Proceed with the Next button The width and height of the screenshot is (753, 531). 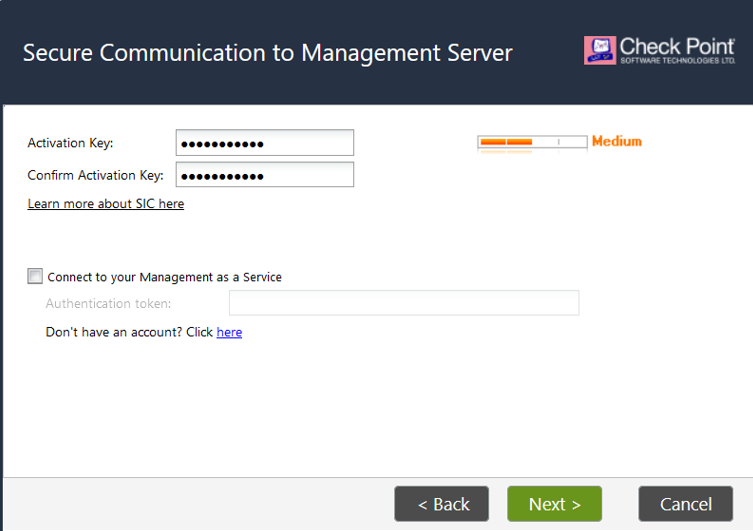coord(554,504)
